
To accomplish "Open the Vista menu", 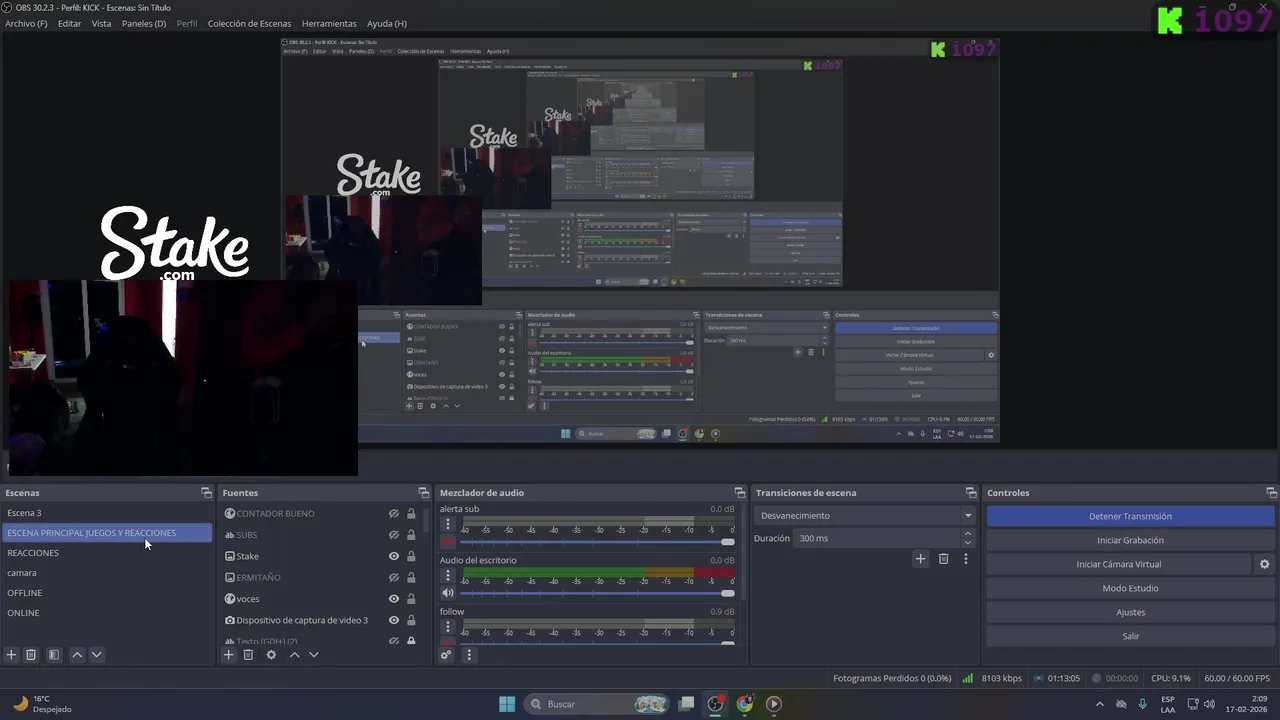I will tap(101, 23).
